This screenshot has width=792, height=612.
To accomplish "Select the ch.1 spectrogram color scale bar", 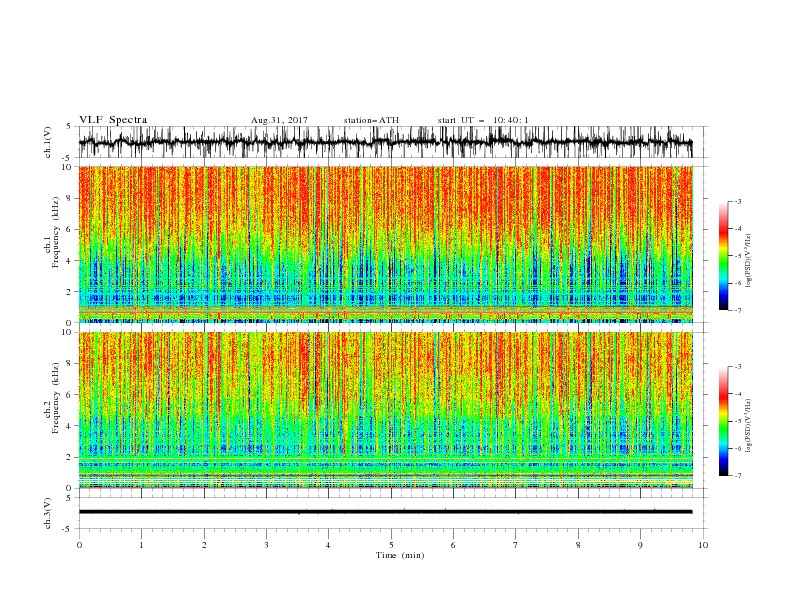I will (x=723, y=256).
